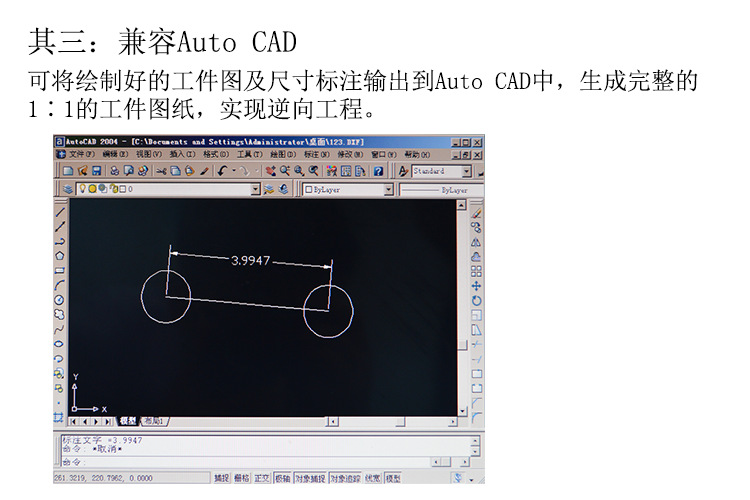
Task: Expand the layer 0 dropdown list
Action: pyautogui.click(x=256, y=189)
